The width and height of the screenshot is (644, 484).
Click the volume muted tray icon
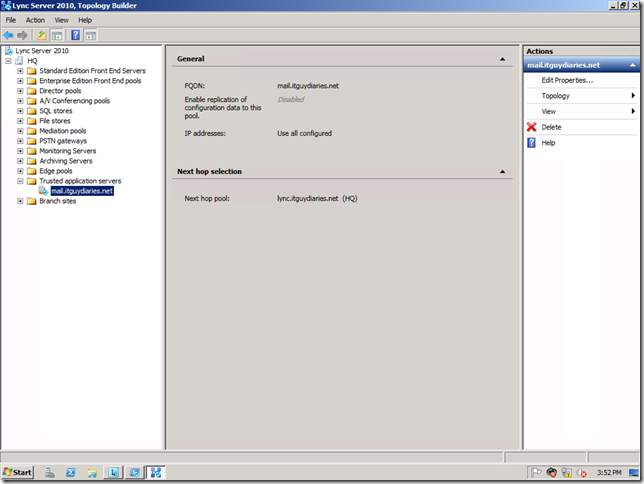(582, 473)
